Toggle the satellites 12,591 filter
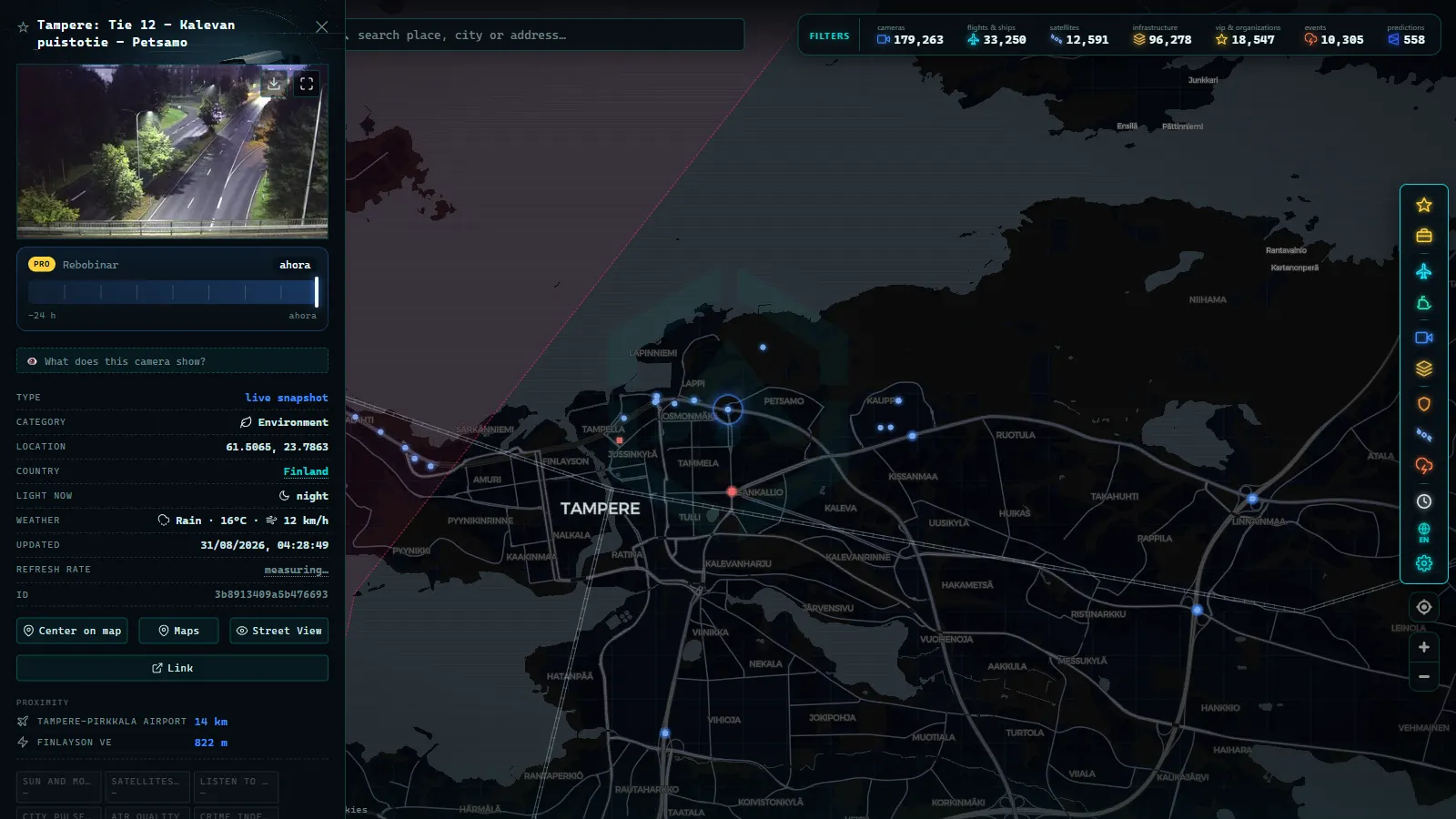The image size is (1456, 819). click(1079, 35)
